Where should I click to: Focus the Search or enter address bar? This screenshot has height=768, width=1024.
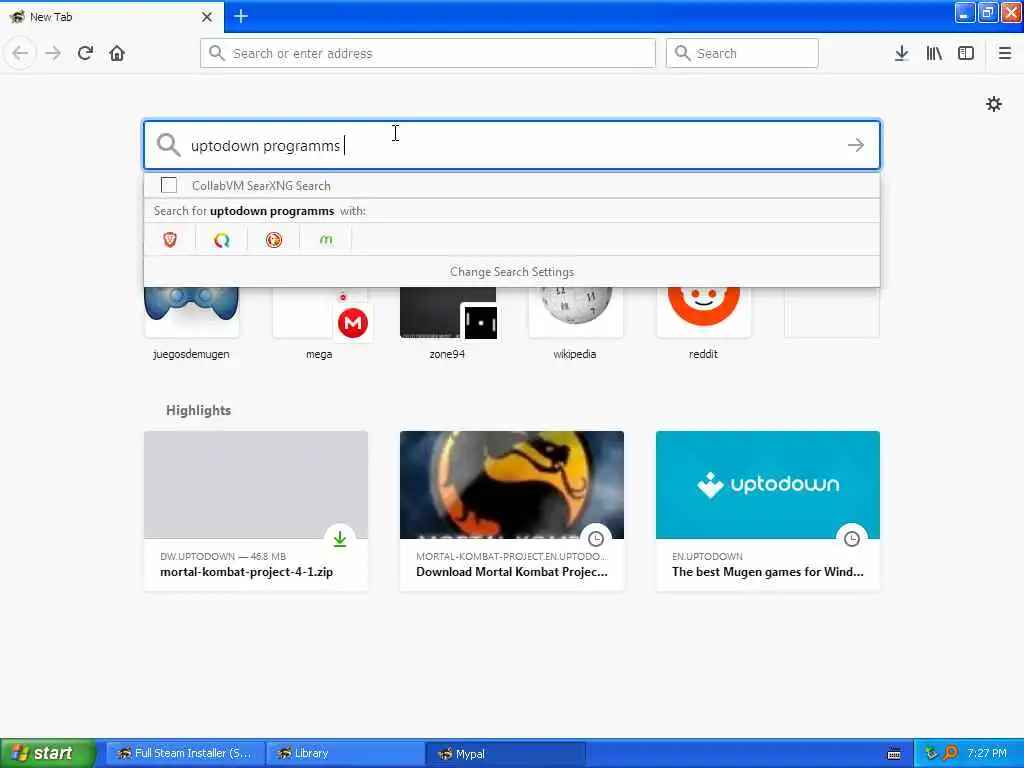(428, 53)
